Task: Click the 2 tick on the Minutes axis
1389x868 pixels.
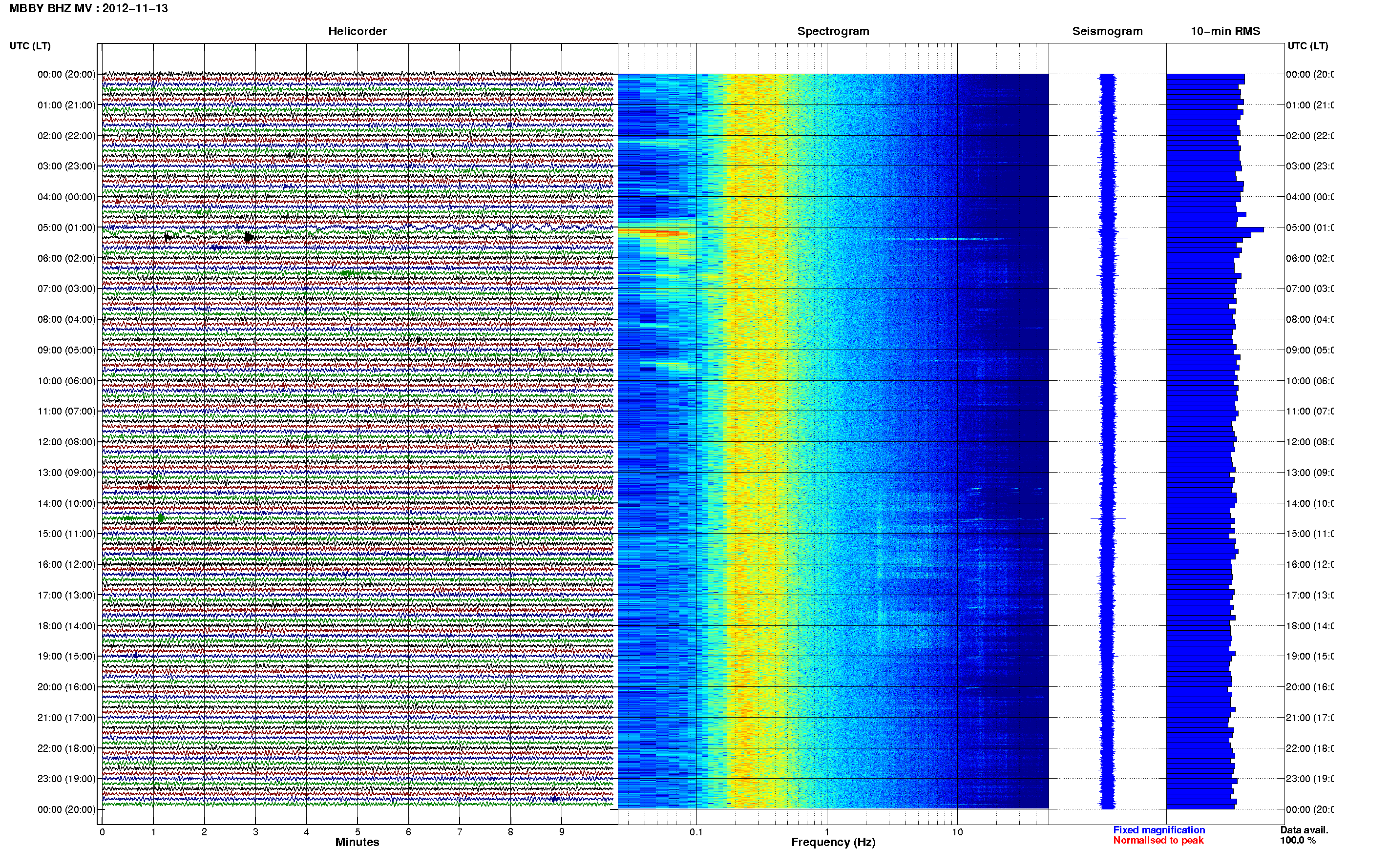Action: 205,832
